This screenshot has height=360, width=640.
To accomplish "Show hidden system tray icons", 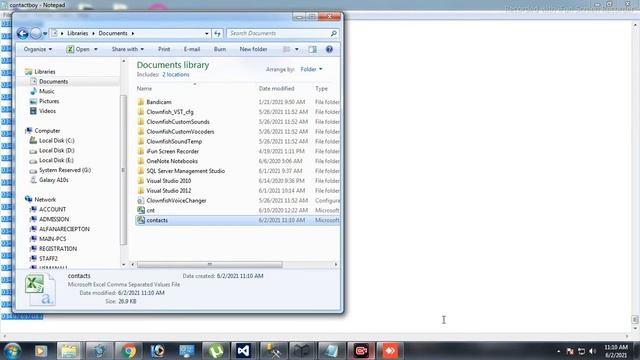I will click(558, 351).
